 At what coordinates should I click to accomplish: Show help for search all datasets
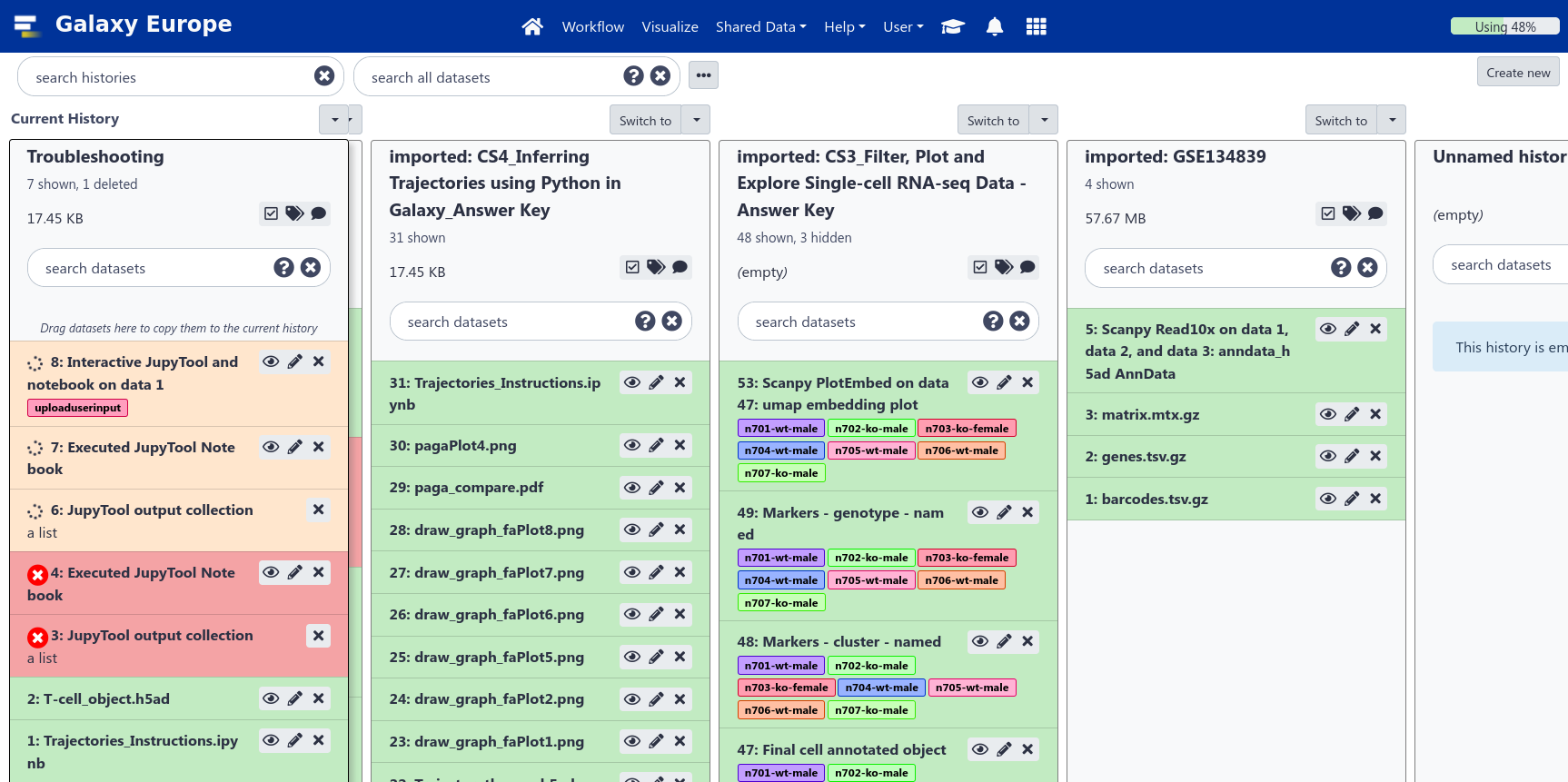[x=634, y=76]
